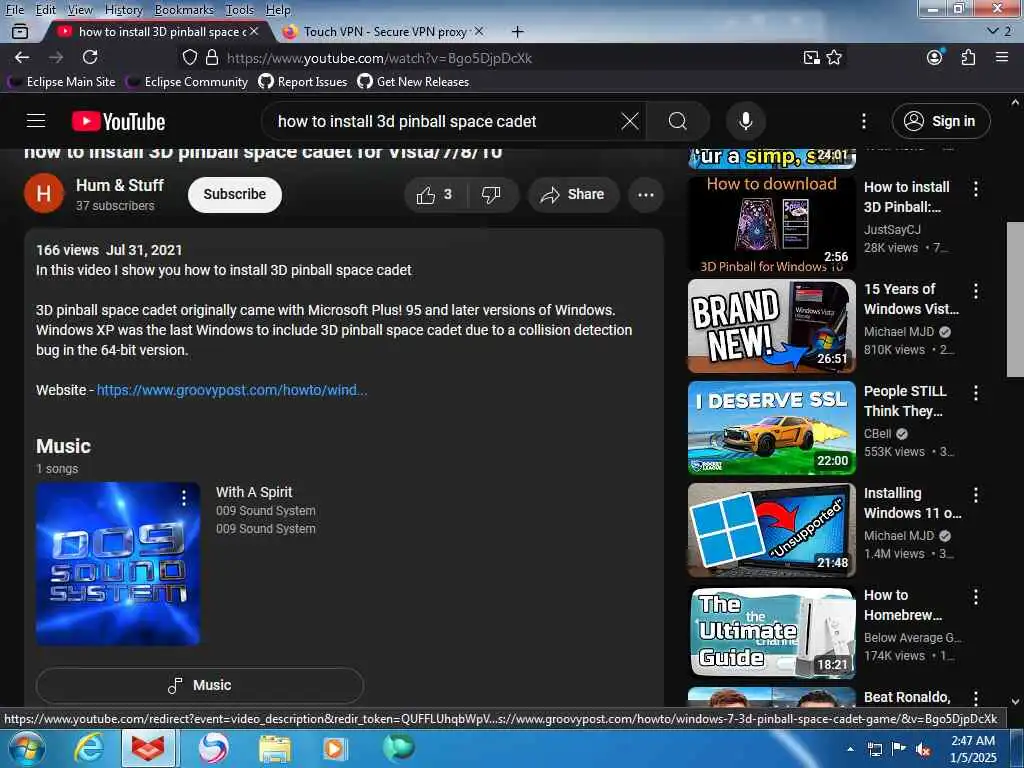Subscribe to Hum & Stuff channel
The width and height of the screenshot is (1024, 768).
(234, 194)
